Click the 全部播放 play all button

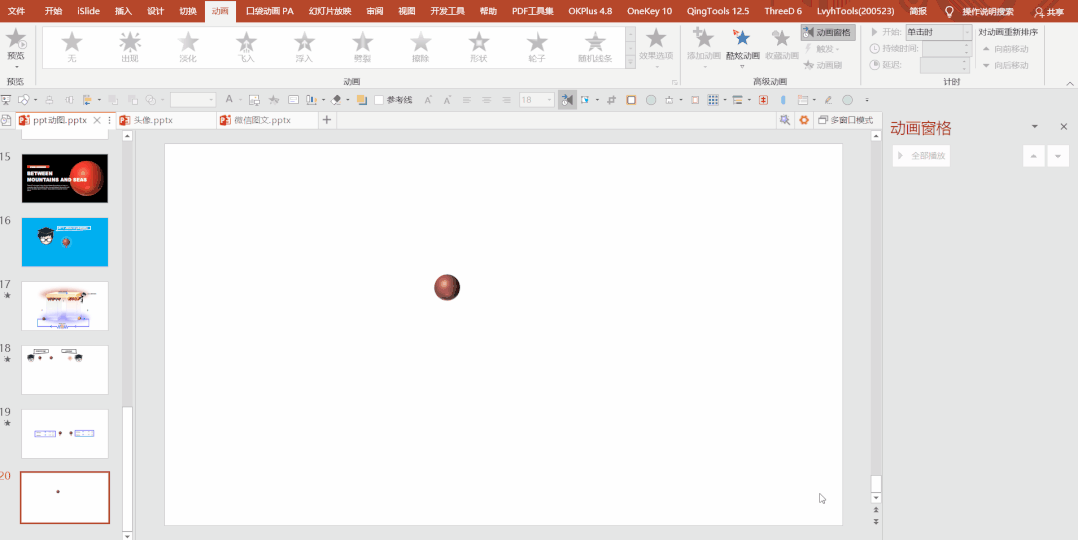(921, 155)
